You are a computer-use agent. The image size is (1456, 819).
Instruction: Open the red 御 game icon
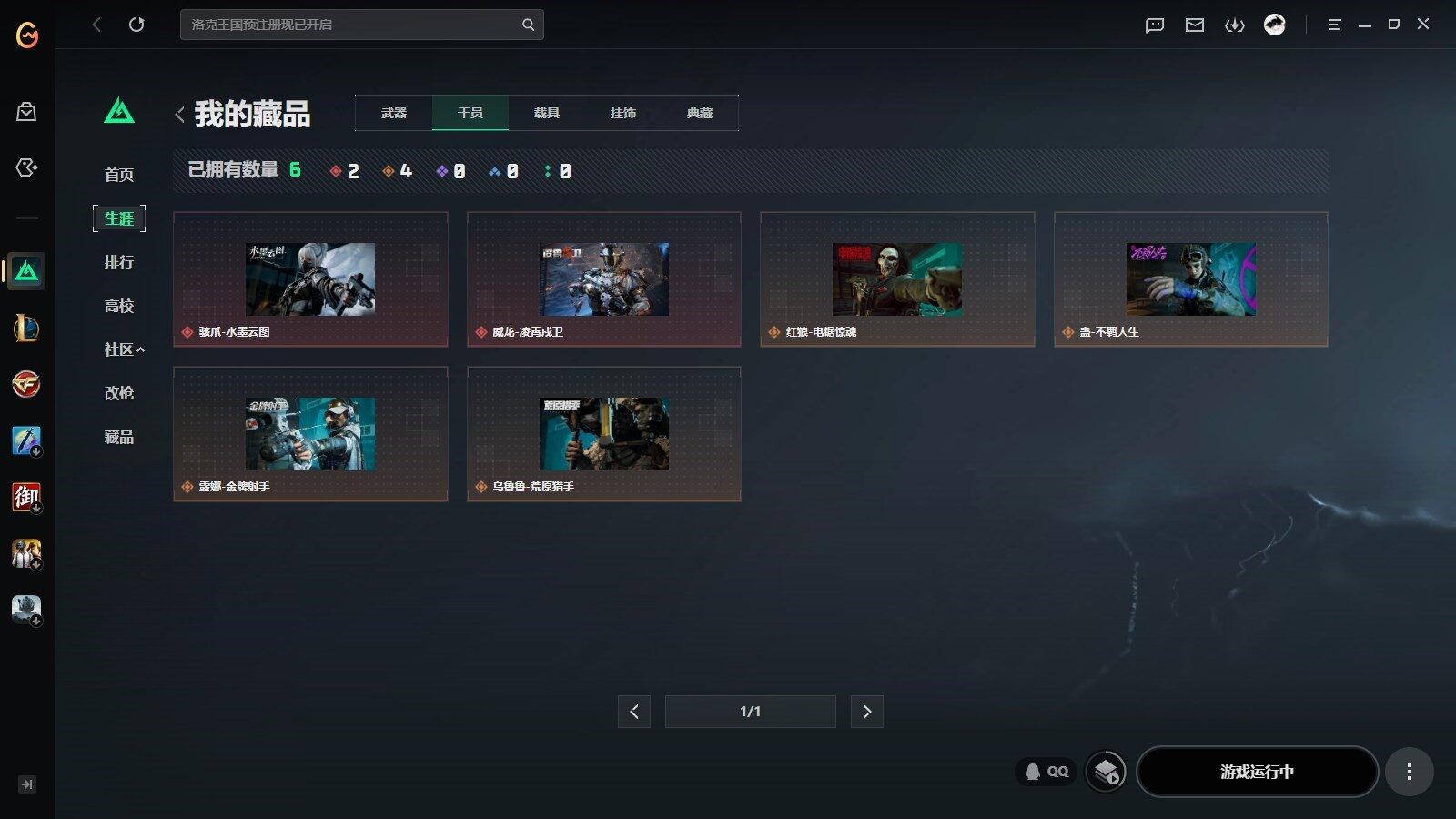click(26, 497)
